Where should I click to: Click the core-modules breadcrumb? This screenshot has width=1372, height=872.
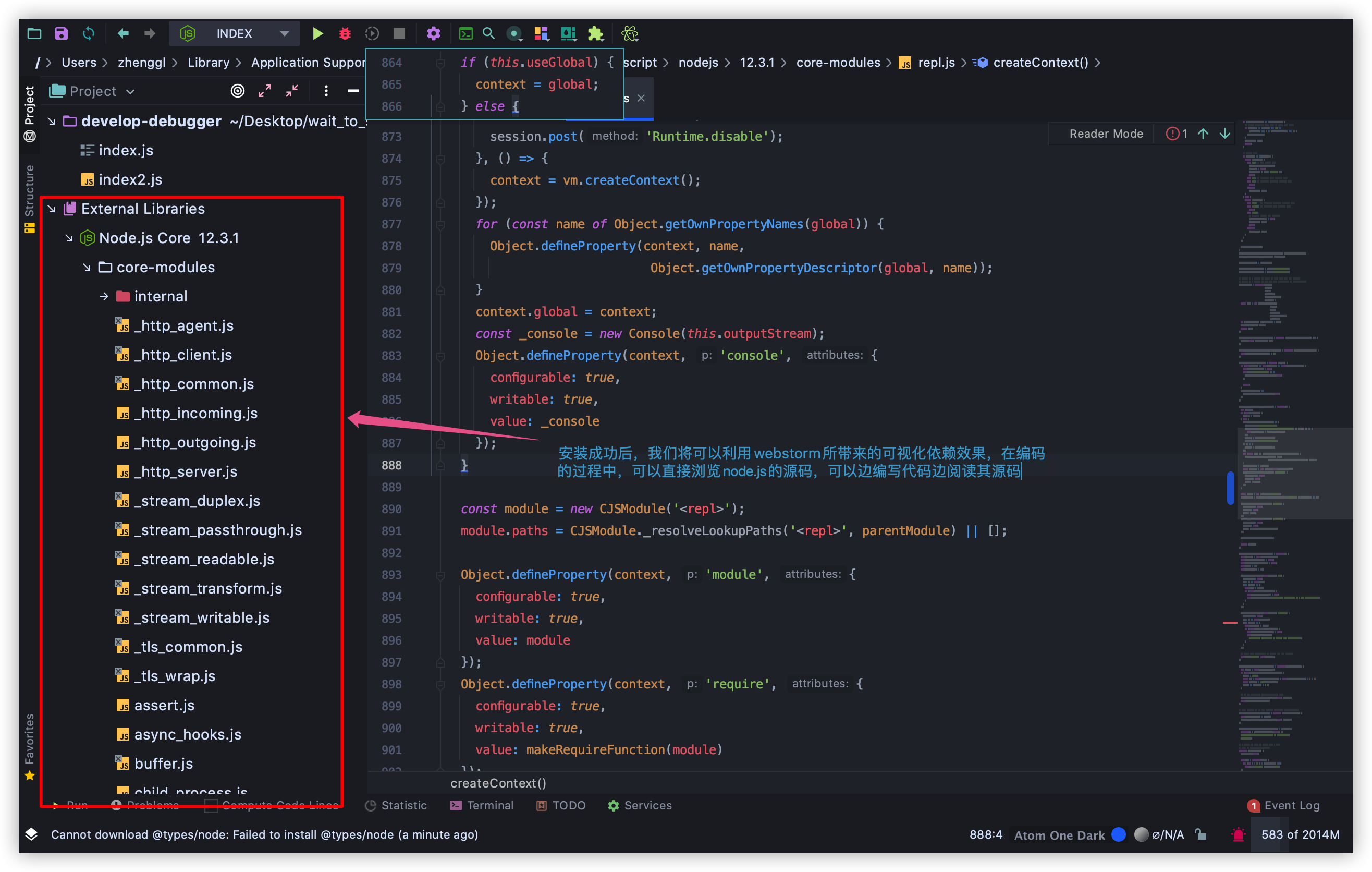838,63
